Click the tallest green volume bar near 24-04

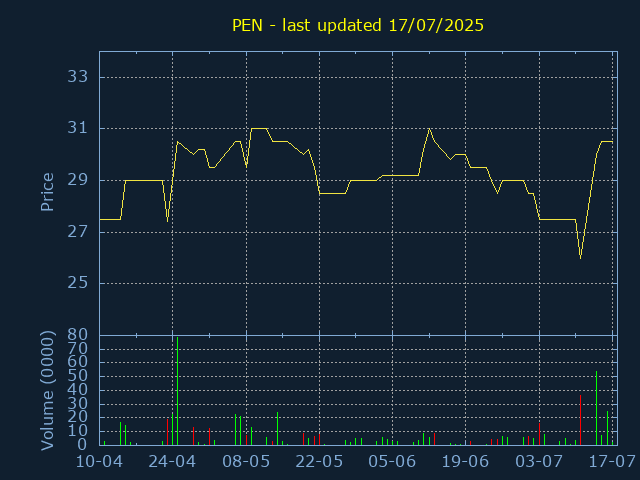[x=178, y=391]
